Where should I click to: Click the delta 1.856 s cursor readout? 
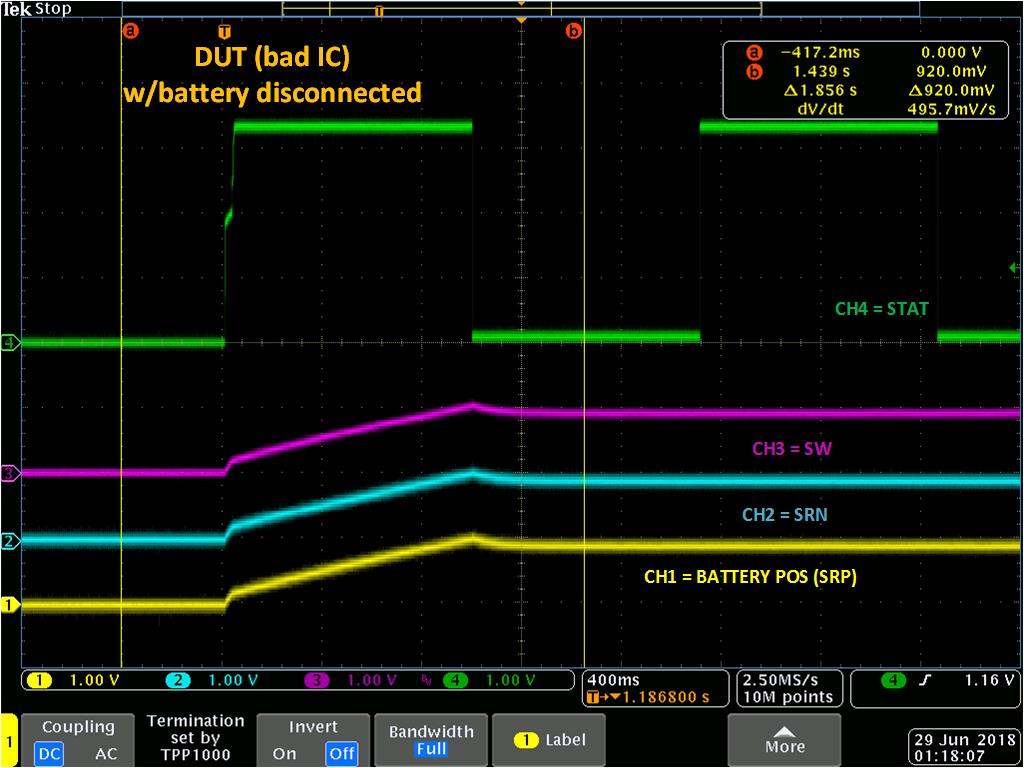(x=820, y=90)
